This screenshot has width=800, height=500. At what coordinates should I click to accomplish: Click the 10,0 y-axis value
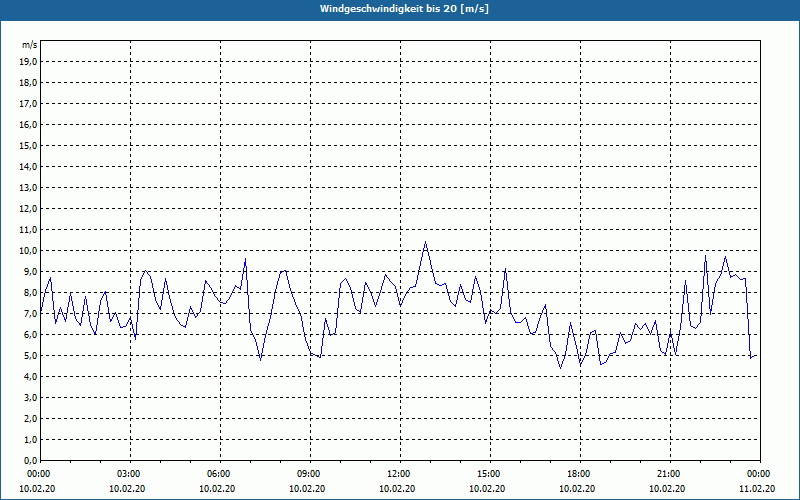click(28, 251)
